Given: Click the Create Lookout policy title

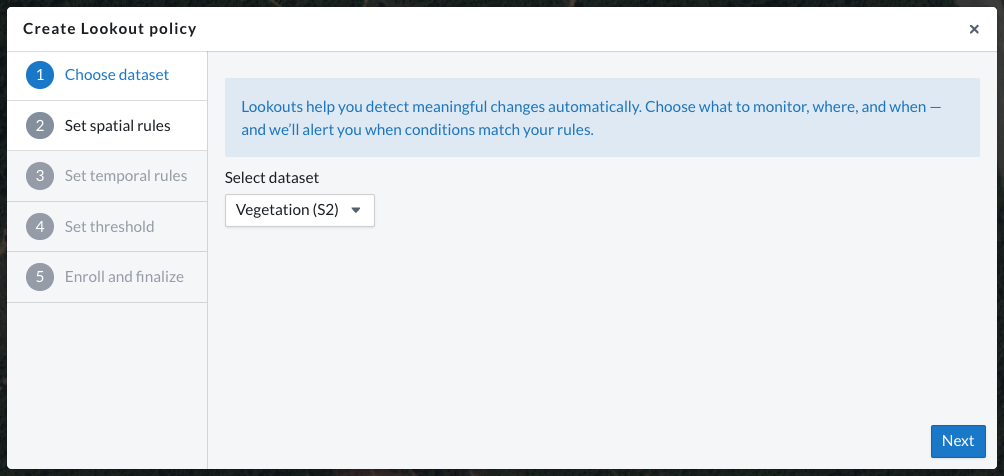Looking at the screenshot, I should (x=110, y=29).
